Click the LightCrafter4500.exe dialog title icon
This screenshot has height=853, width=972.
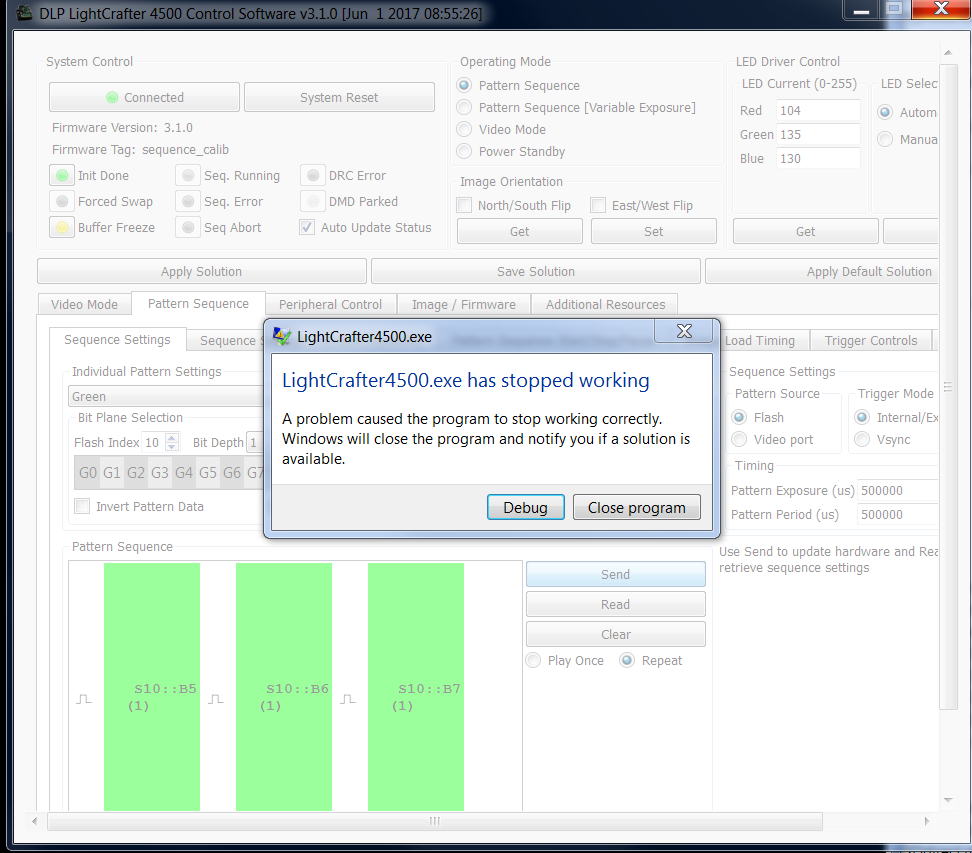(282, 337)
